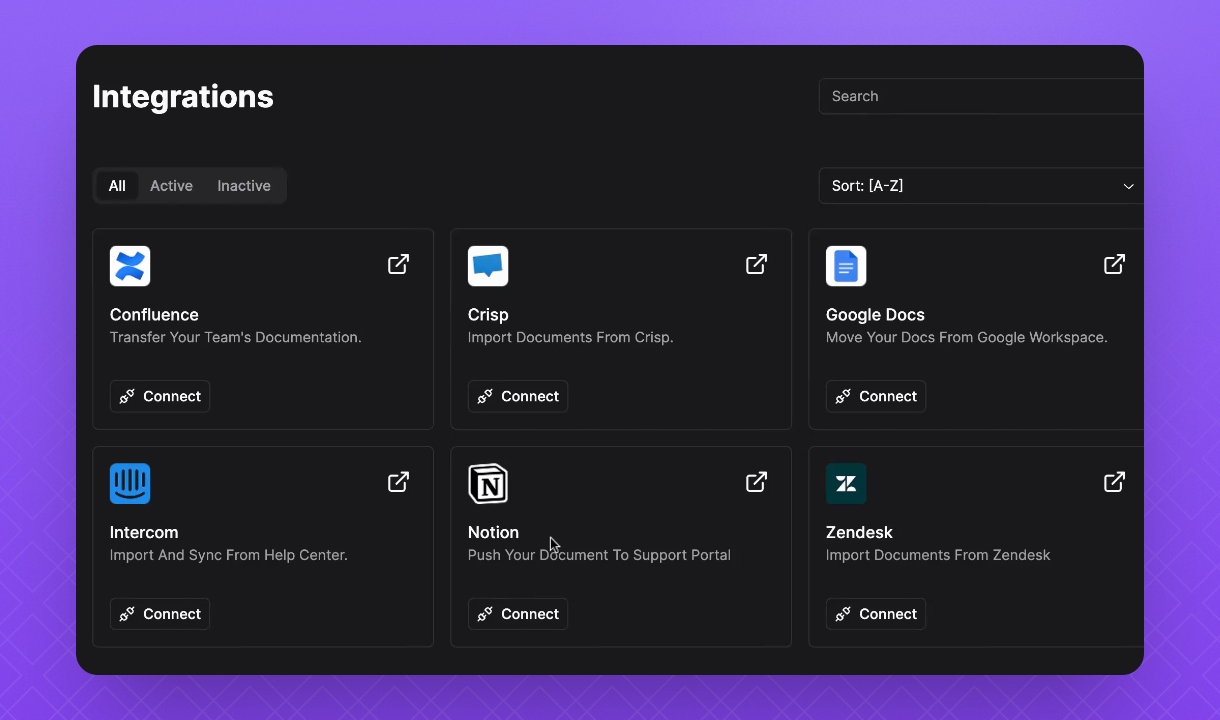Click the Integrations page heading
Screen dimensions: 1220x720
click(183, 96)
